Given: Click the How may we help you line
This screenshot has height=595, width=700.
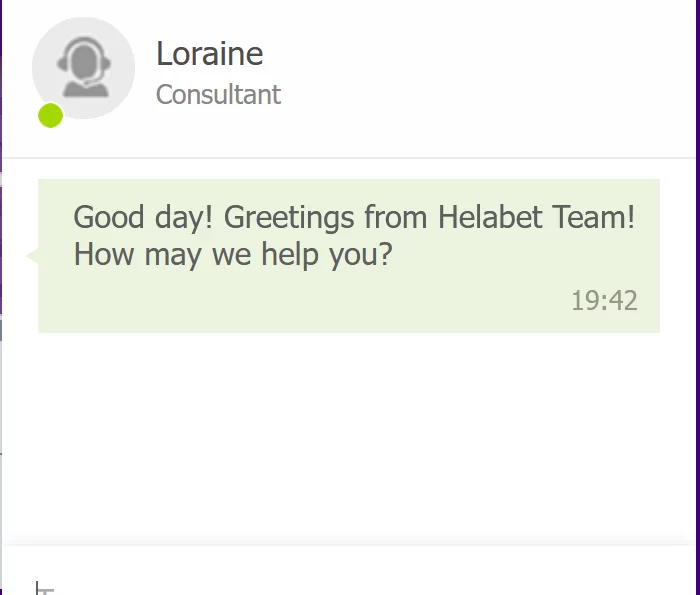Looking at the screenshot, I should click(x=233, y=255).
